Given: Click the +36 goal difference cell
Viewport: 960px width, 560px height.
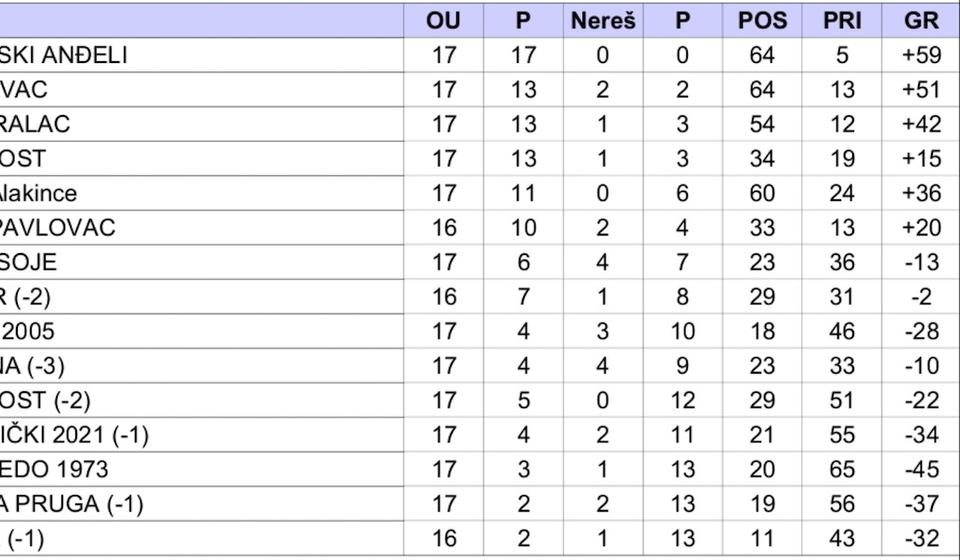Looking at the screenshot, I should pos(921,193).
